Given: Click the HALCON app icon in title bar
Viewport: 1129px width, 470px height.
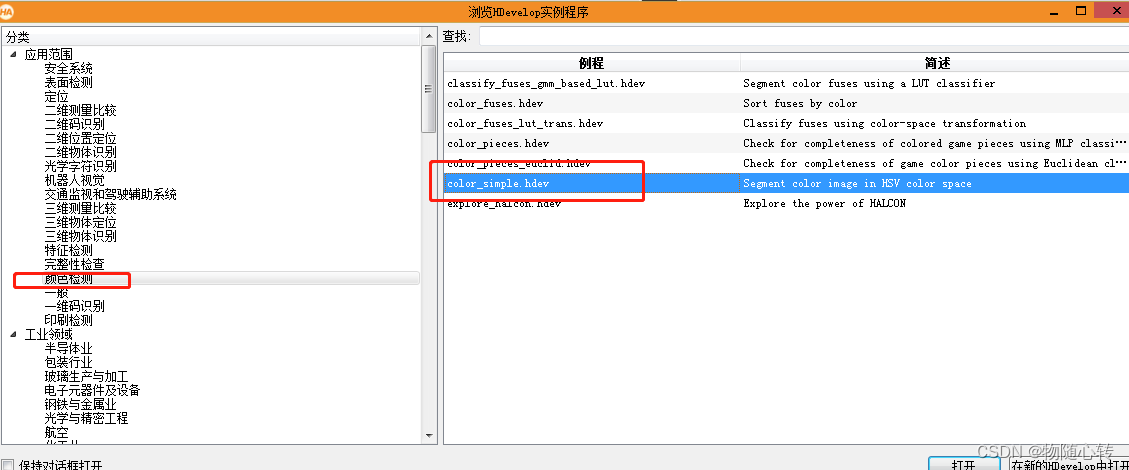Looking at the screenshot, I should pos(6,11).
